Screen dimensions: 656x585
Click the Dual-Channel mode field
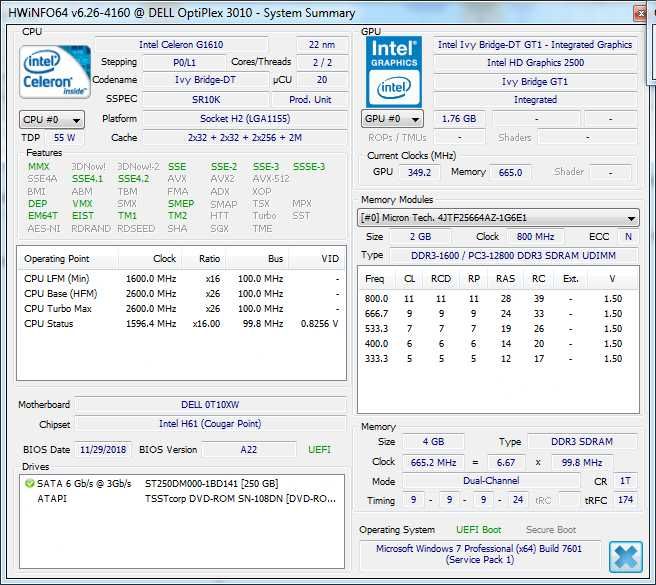[491, 481]
